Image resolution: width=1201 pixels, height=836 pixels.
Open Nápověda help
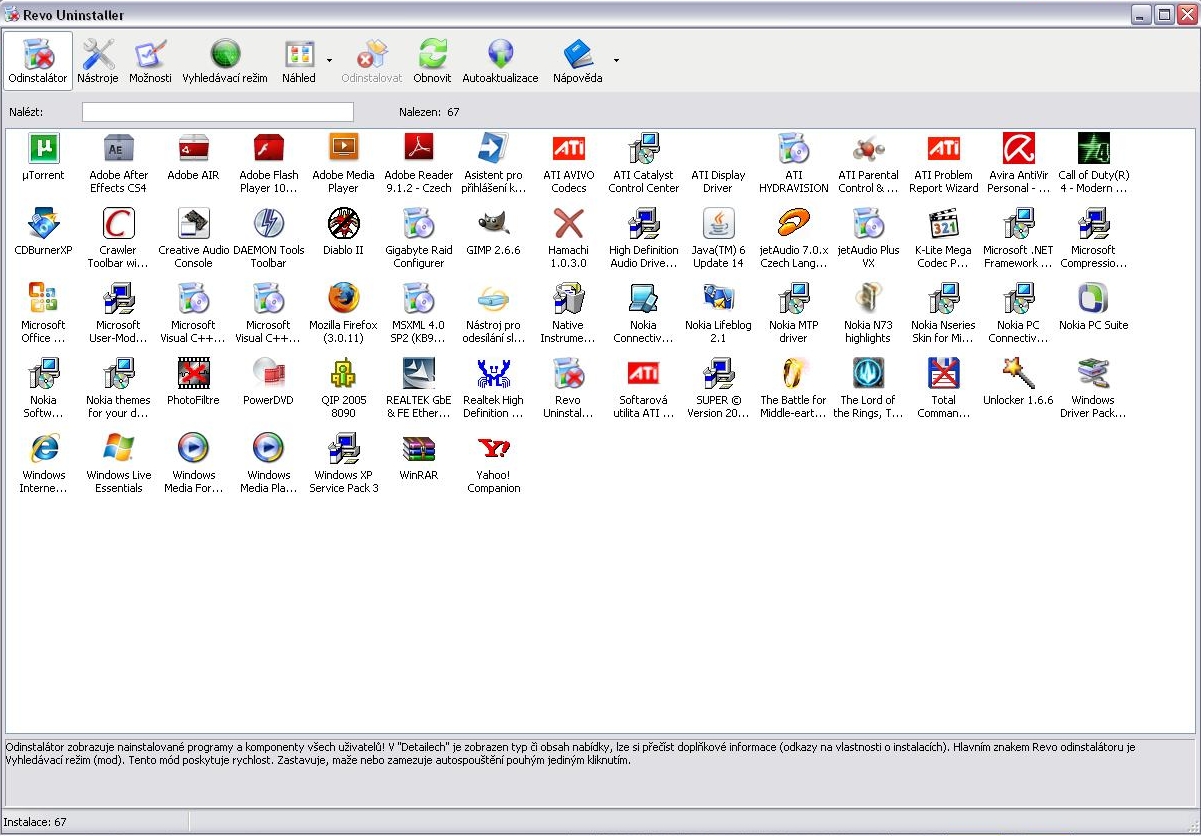(x=578, y=61)
